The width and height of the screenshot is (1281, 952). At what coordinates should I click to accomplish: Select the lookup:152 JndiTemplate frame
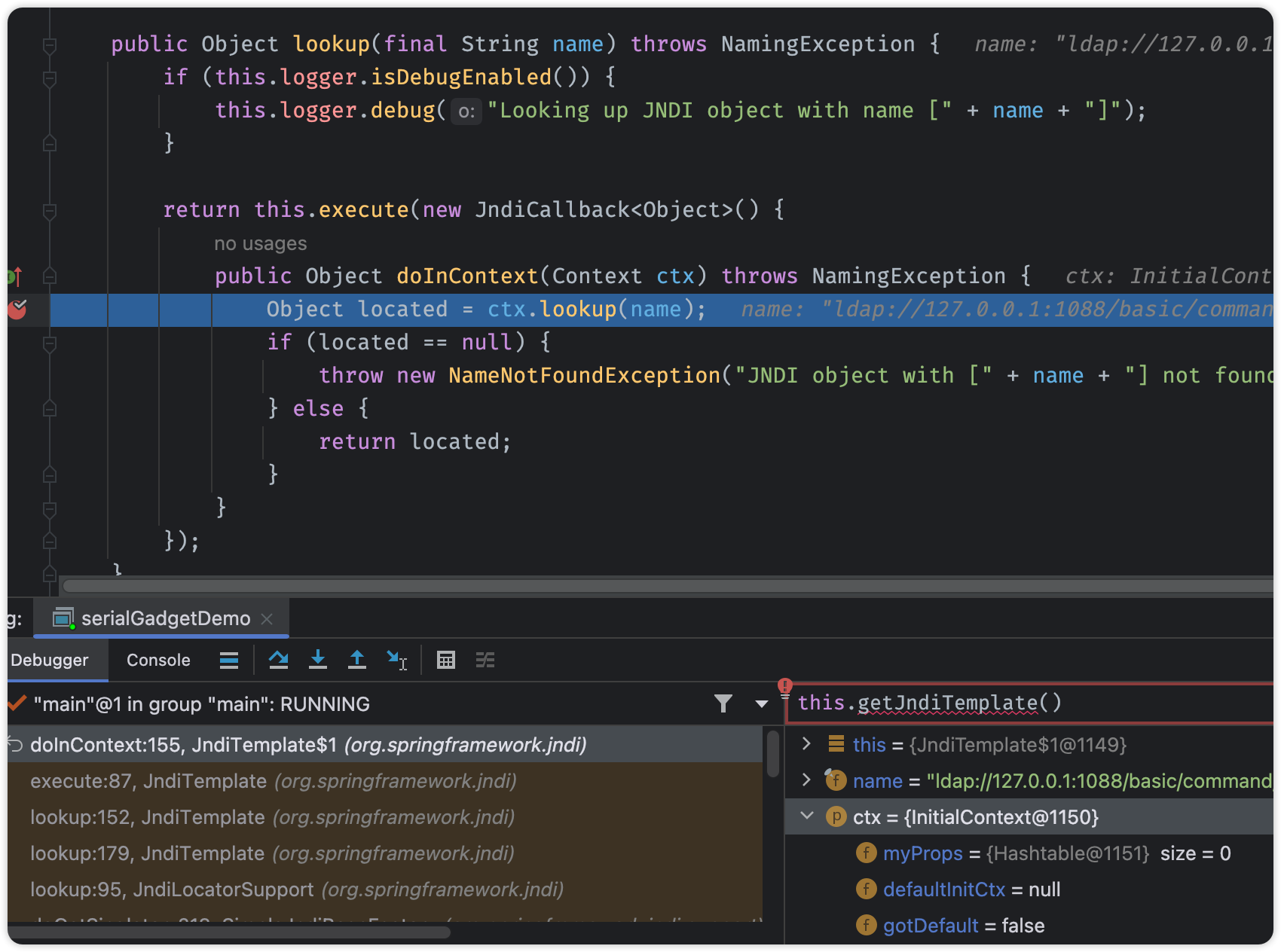point(384,817)
